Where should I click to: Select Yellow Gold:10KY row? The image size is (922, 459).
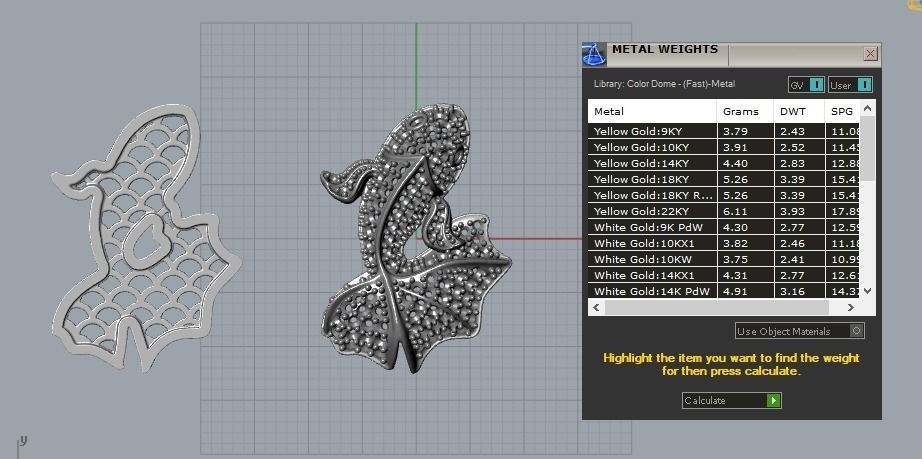click(x=724, y=147)
